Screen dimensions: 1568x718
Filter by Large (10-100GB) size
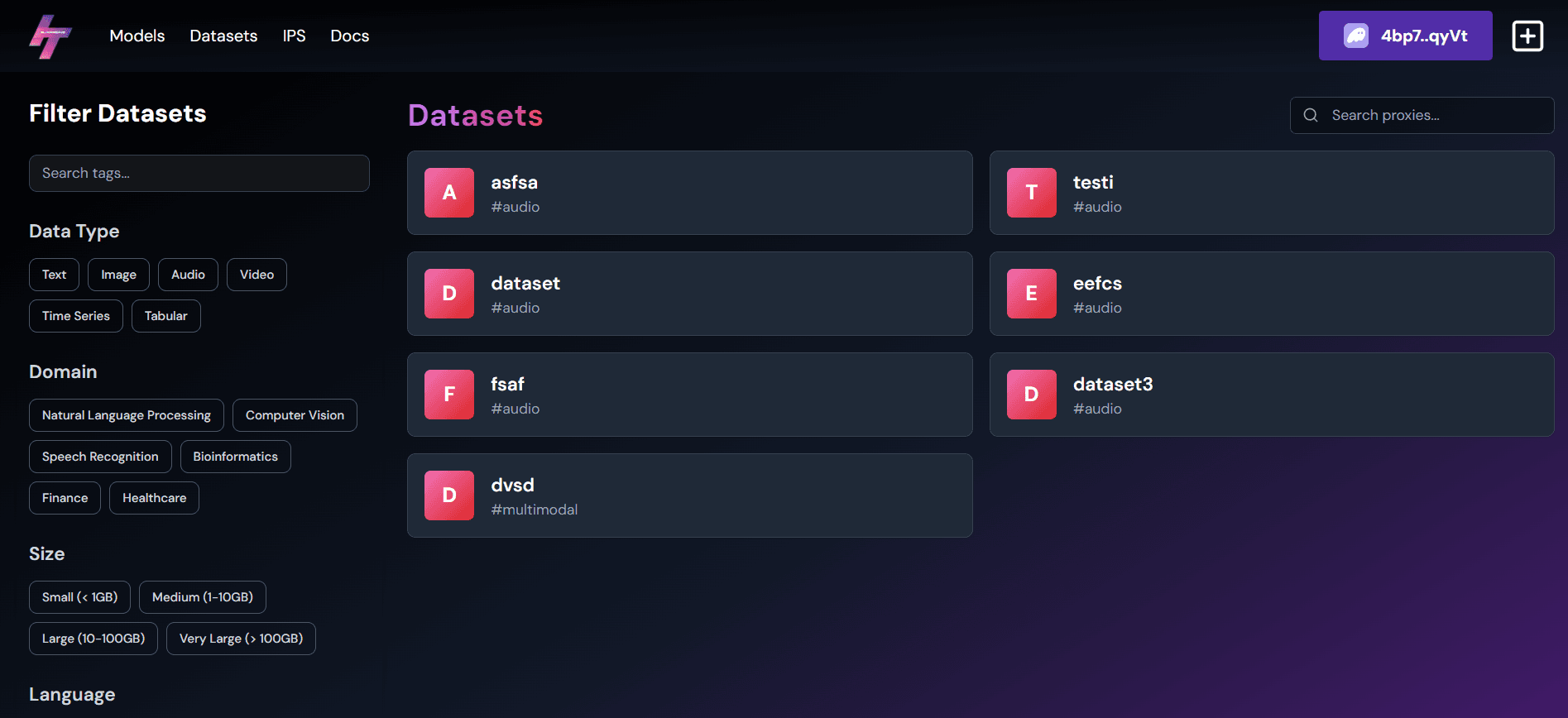click(94, 639)
